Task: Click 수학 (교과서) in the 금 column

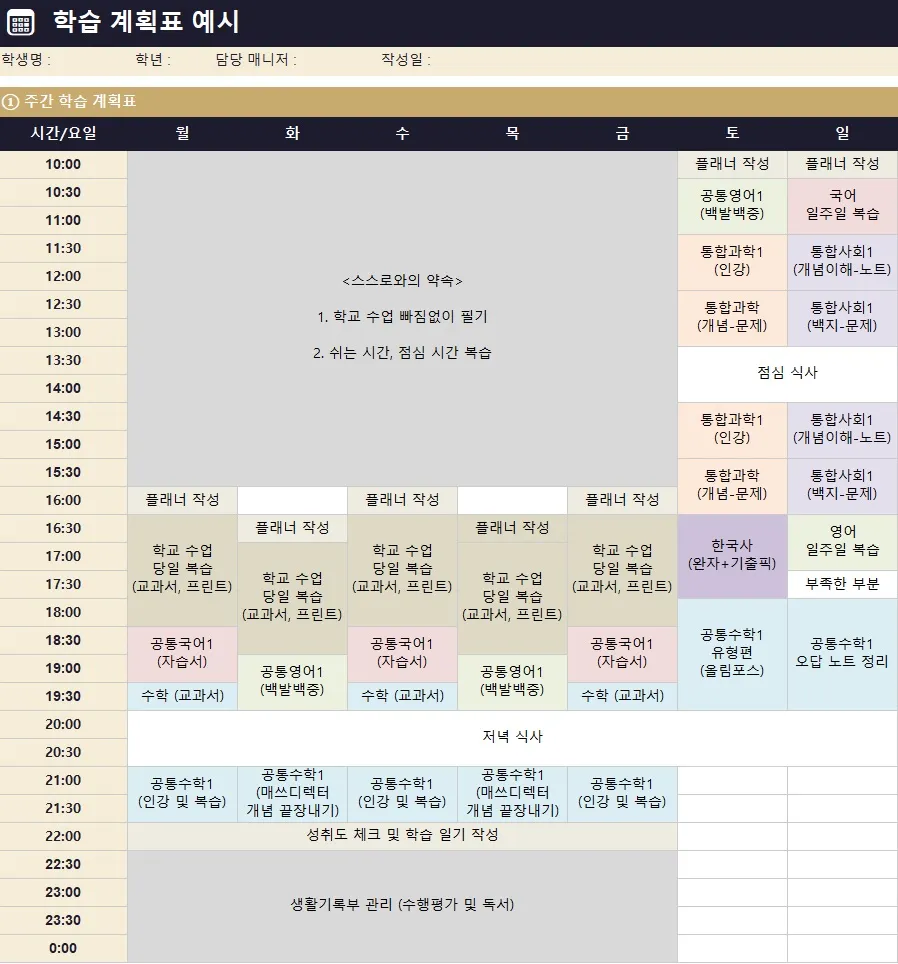Action: click(x=623, y=697)
